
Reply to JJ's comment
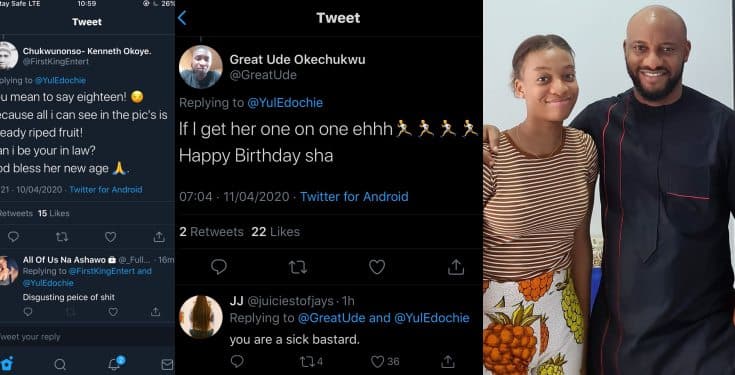(237, 361)
